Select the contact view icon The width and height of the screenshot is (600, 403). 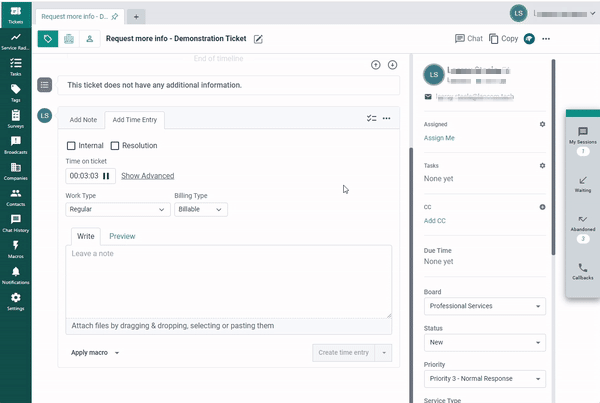(90, 39)
